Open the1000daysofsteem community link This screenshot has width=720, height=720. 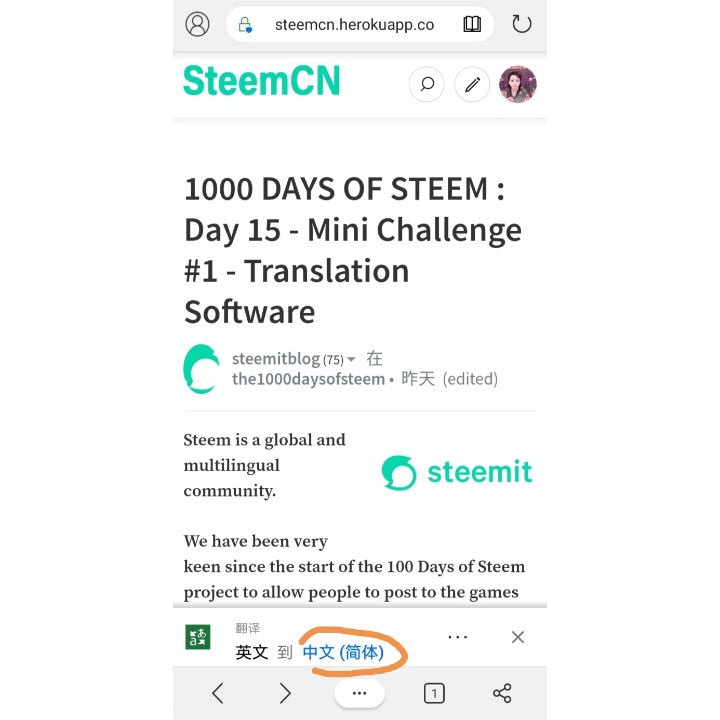[308, 379]
